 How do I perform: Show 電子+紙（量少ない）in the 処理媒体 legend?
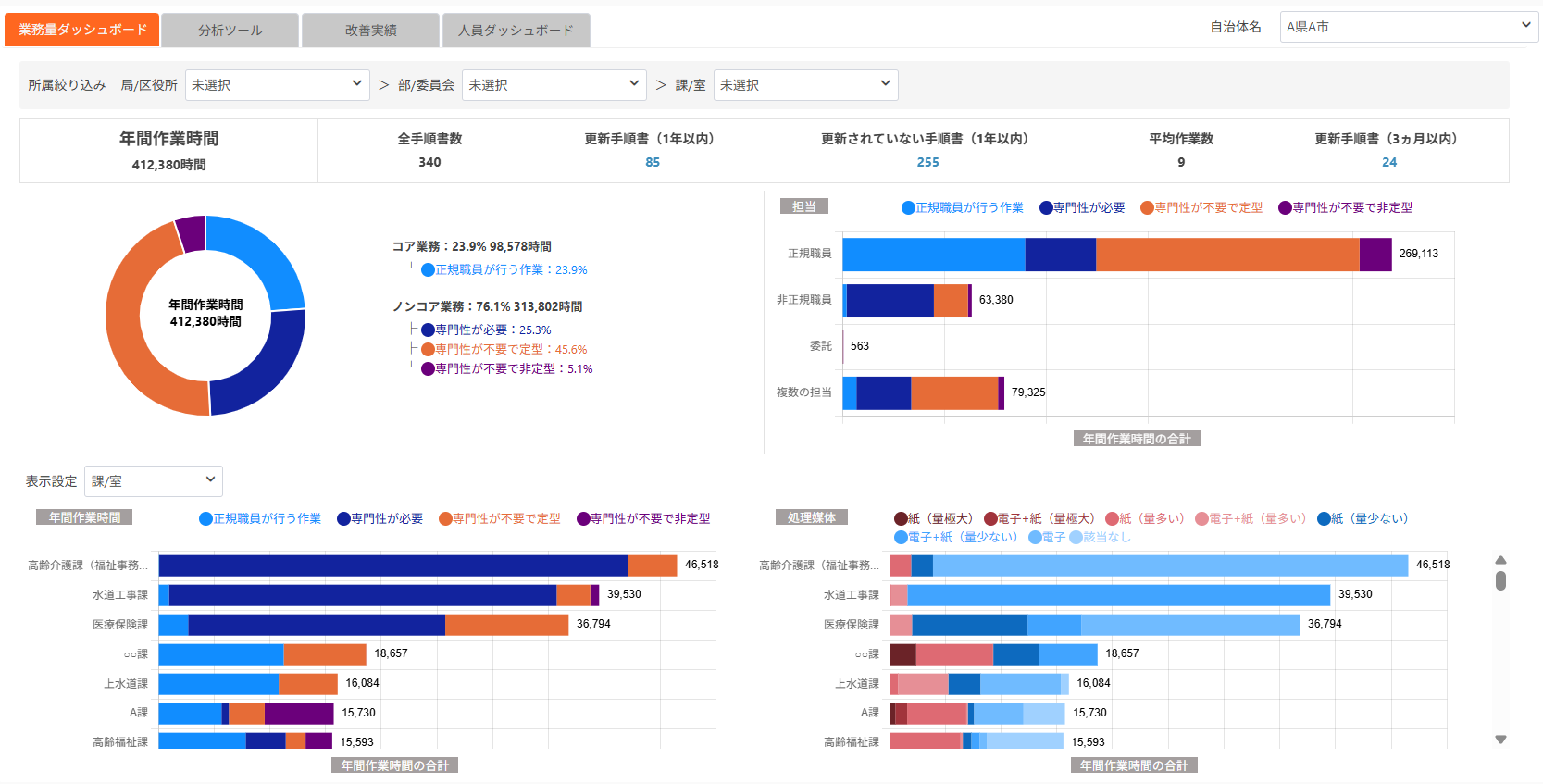(x=956, y=537)
